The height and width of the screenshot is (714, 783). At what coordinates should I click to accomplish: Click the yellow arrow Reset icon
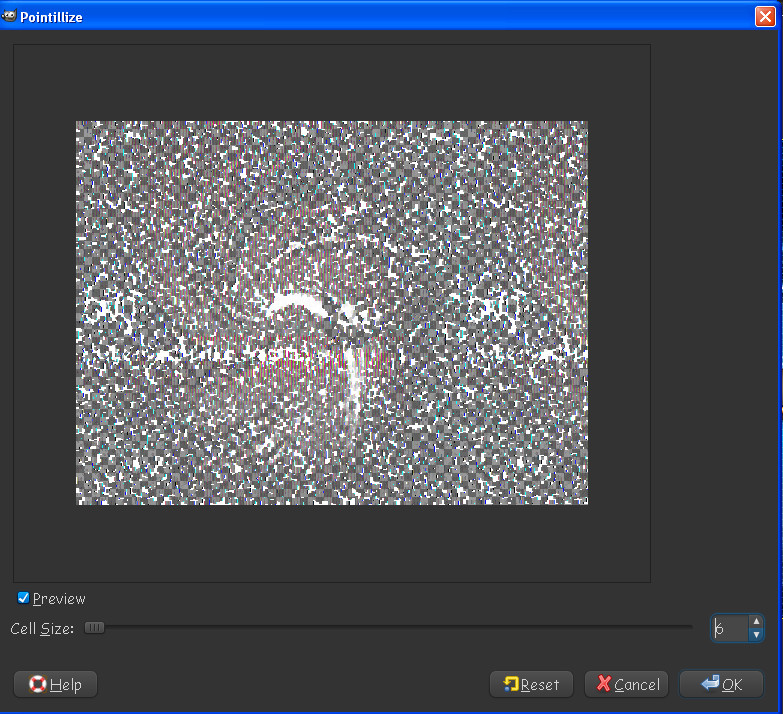511,684
